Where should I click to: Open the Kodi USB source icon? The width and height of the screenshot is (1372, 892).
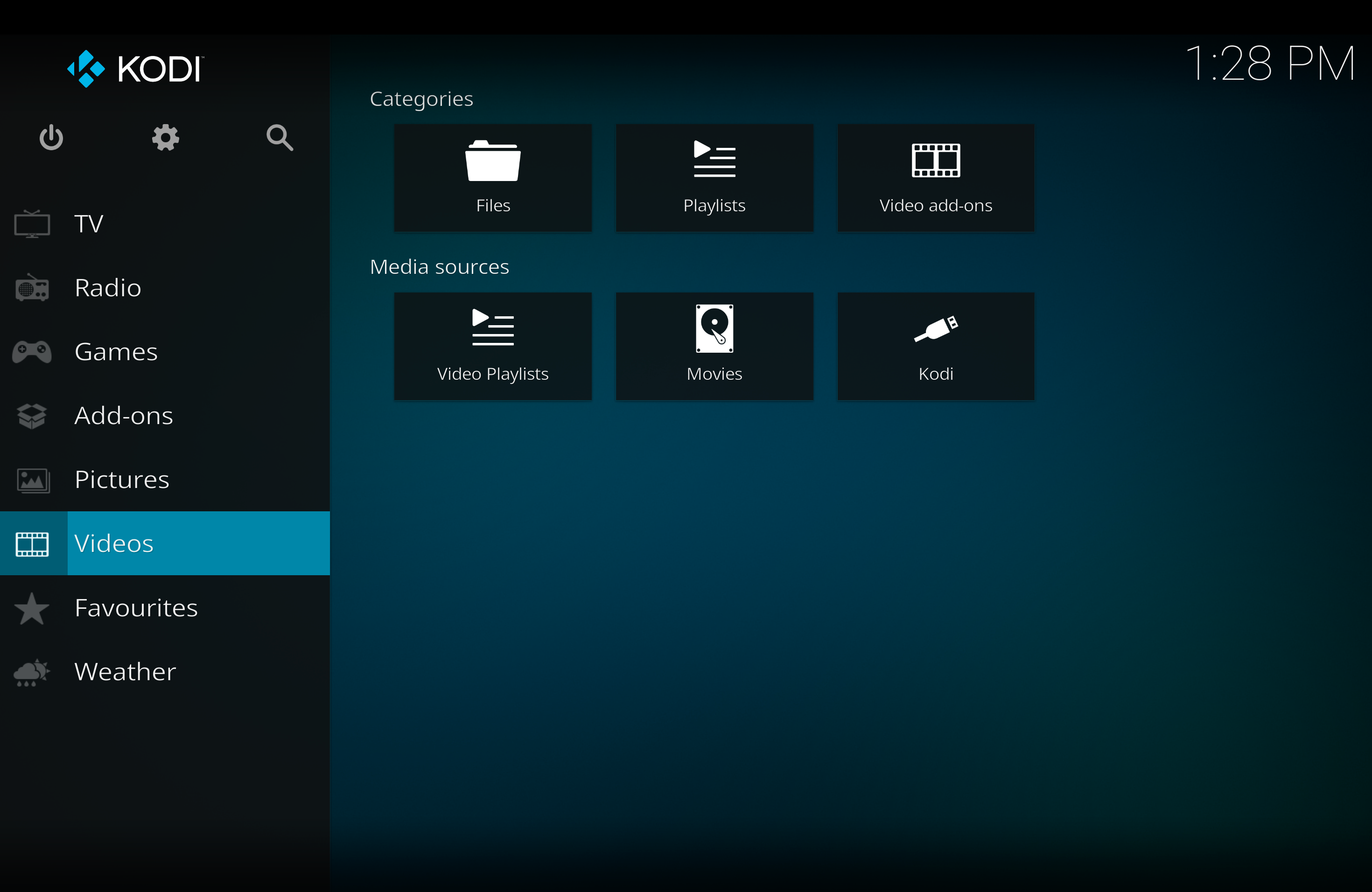(936, 329)
